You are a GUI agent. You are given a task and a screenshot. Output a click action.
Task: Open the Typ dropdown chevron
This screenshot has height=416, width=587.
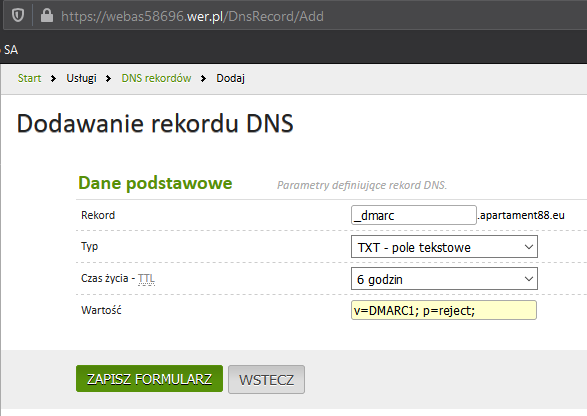tap(529, 247)
